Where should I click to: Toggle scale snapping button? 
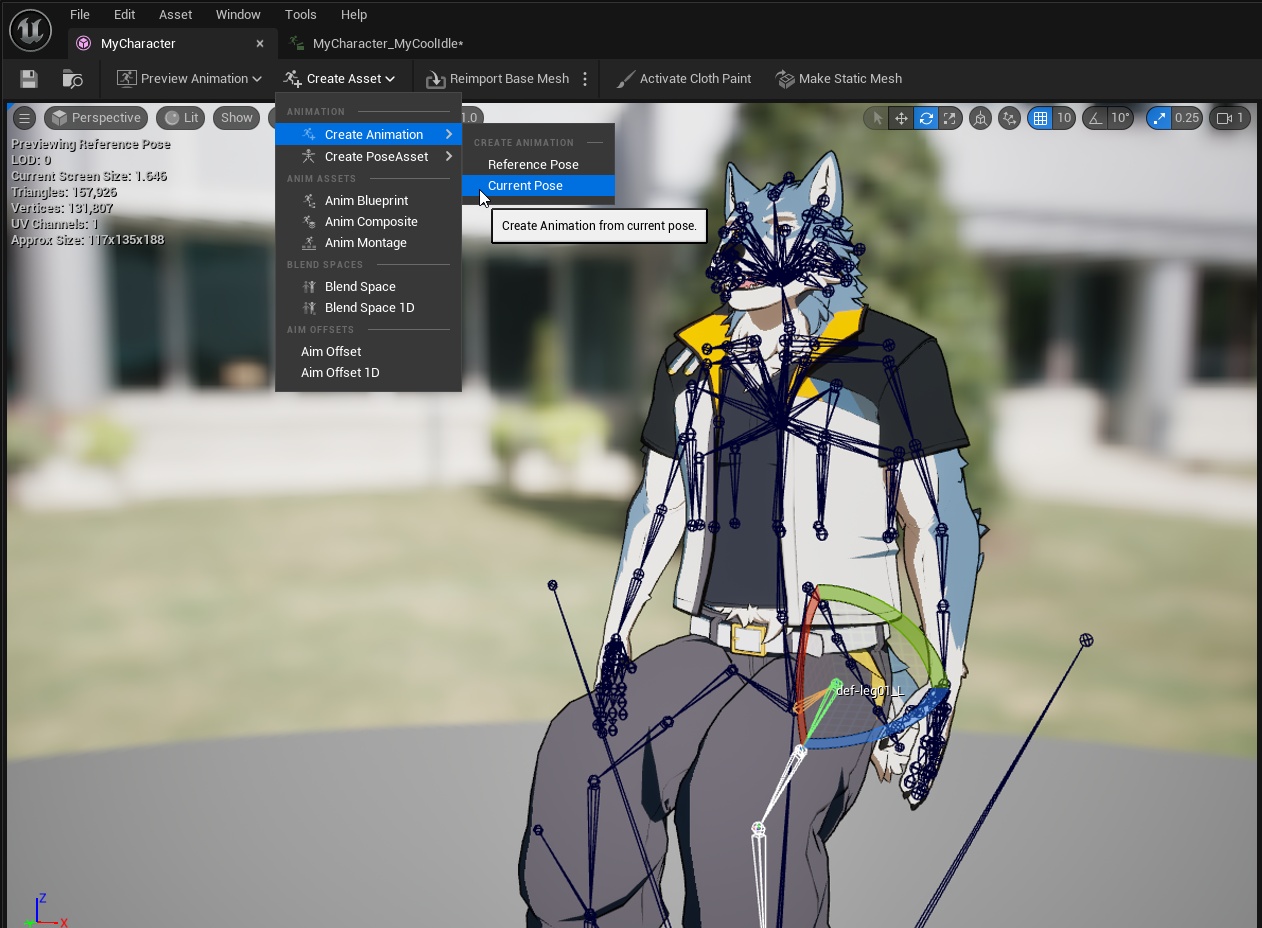pos(1159,118)
